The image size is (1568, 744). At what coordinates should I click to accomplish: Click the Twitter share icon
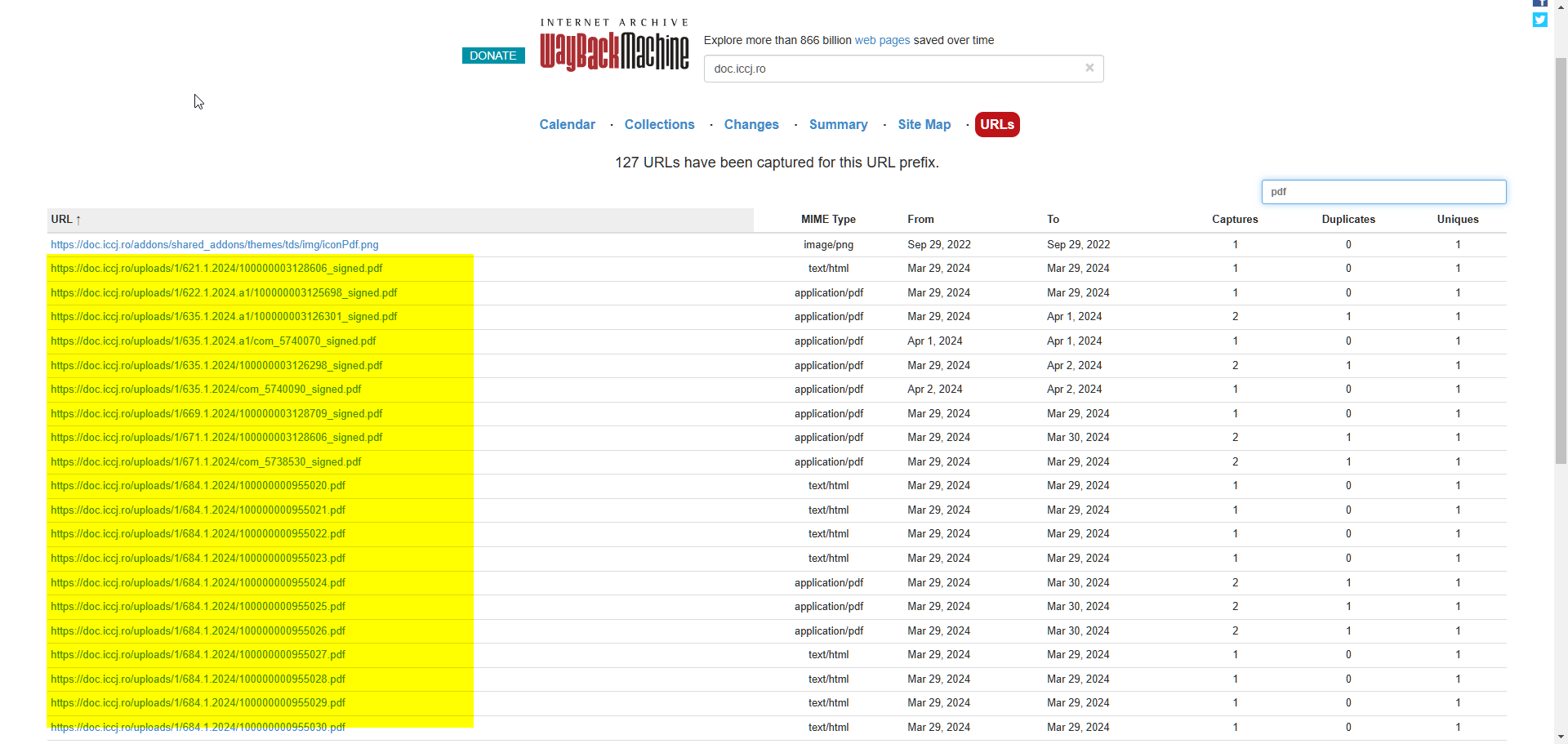click(x=1539, y=20)
